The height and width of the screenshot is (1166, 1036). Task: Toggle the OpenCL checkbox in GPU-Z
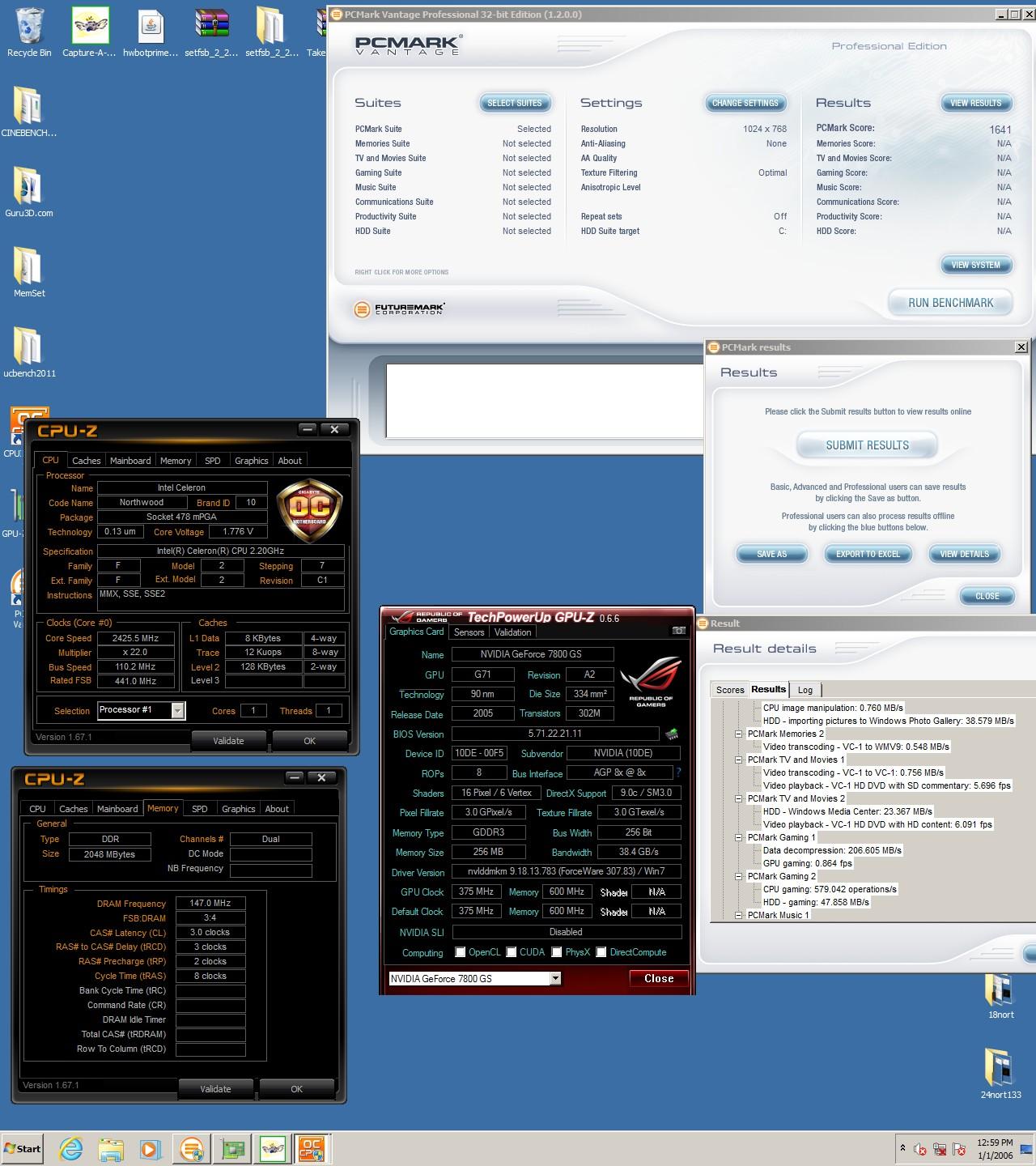[461, 952]
